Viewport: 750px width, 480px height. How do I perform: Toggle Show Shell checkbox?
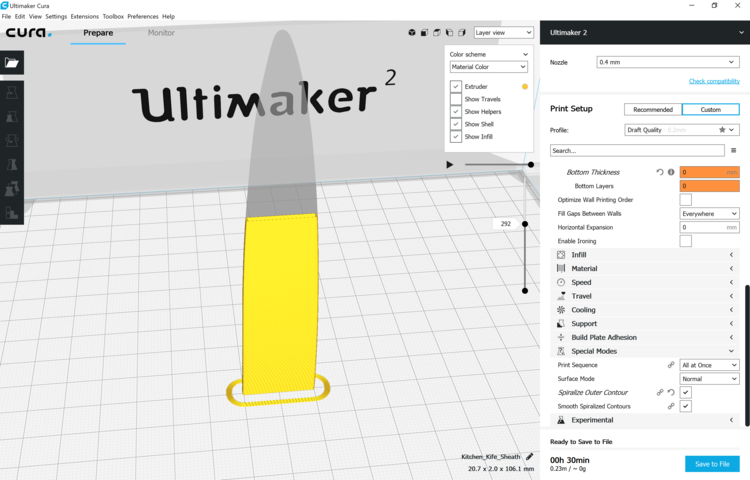pos(456,124)
